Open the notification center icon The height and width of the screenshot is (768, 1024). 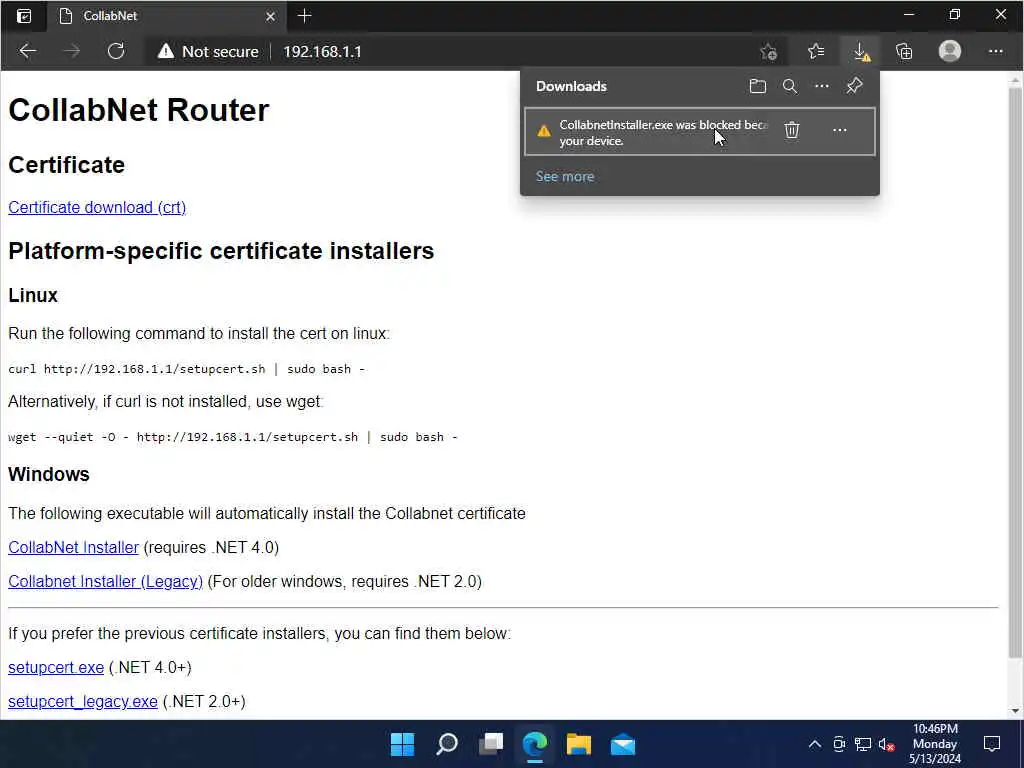(991, 744)
